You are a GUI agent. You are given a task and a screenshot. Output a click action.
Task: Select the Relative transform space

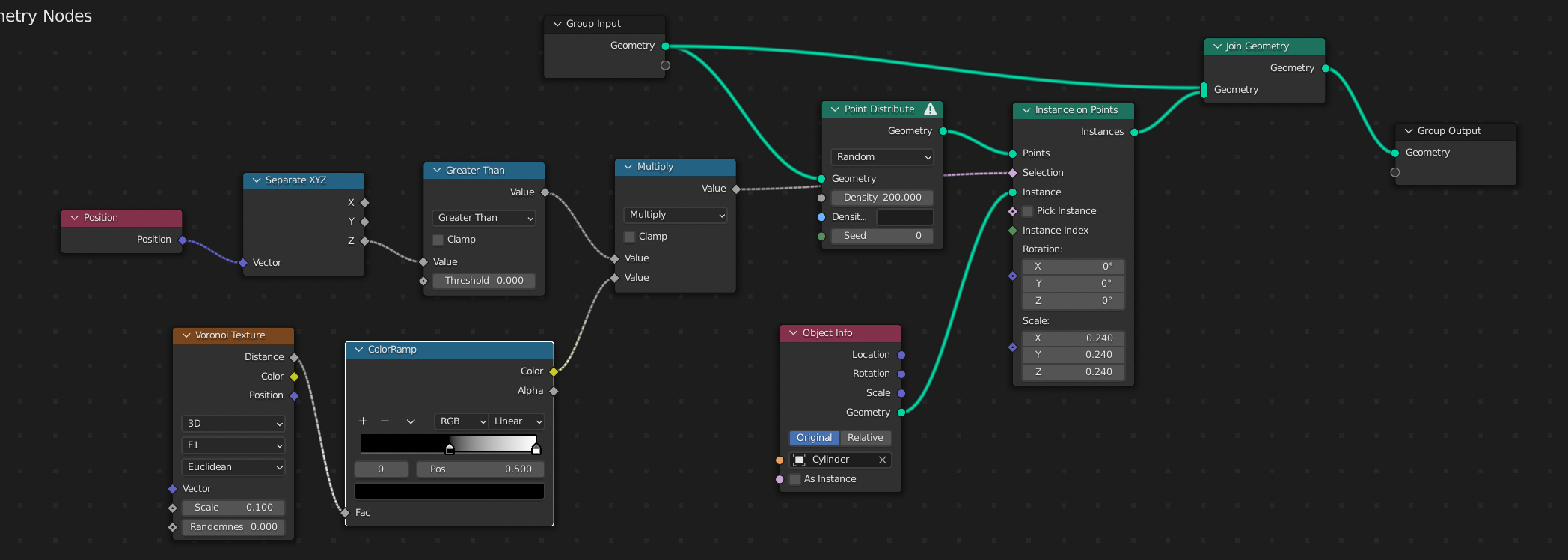coord(866,438)
